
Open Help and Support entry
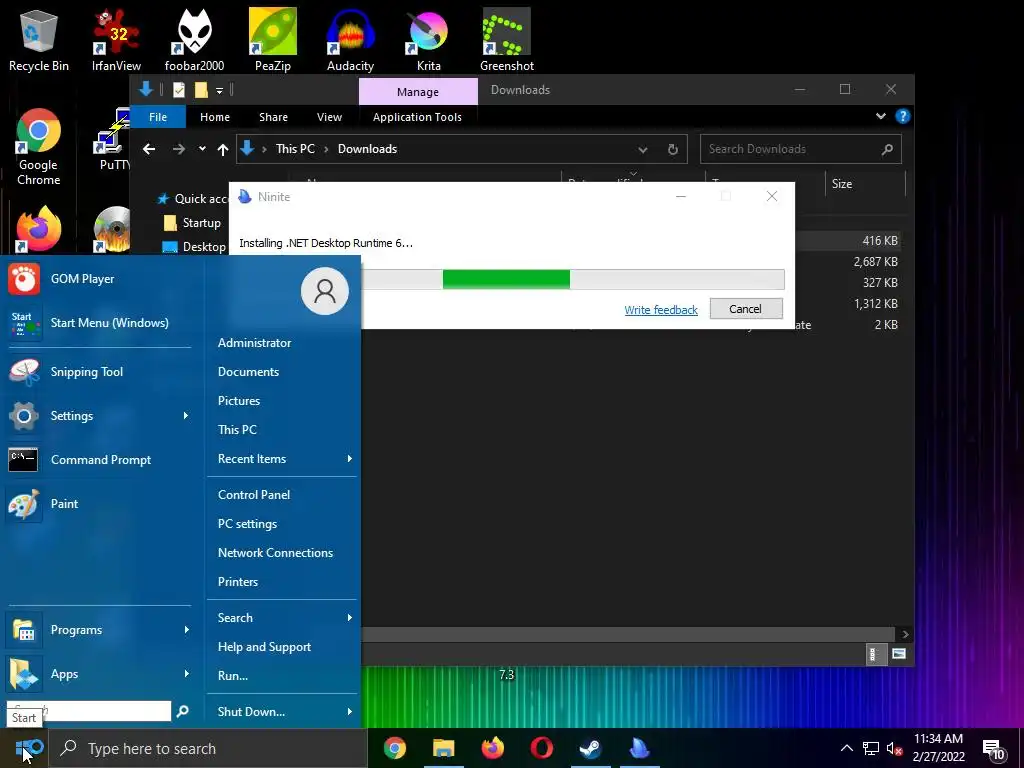(x=264, y=647)
